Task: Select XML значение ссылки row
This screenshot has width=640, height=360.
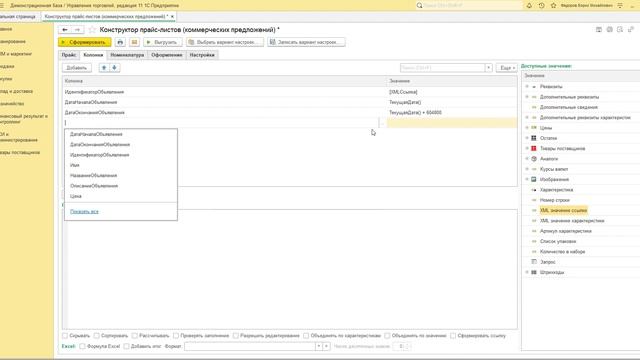Action: [x=563, y=210]
